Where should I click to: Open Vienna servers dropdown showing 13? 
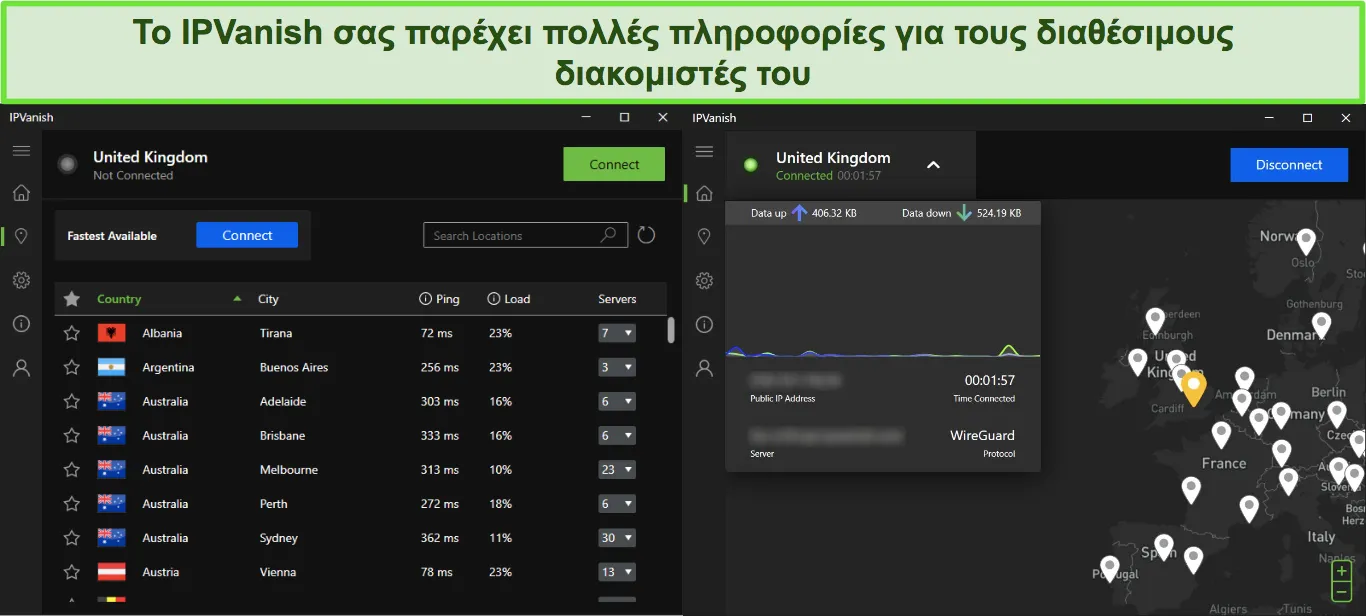(617, 572)
